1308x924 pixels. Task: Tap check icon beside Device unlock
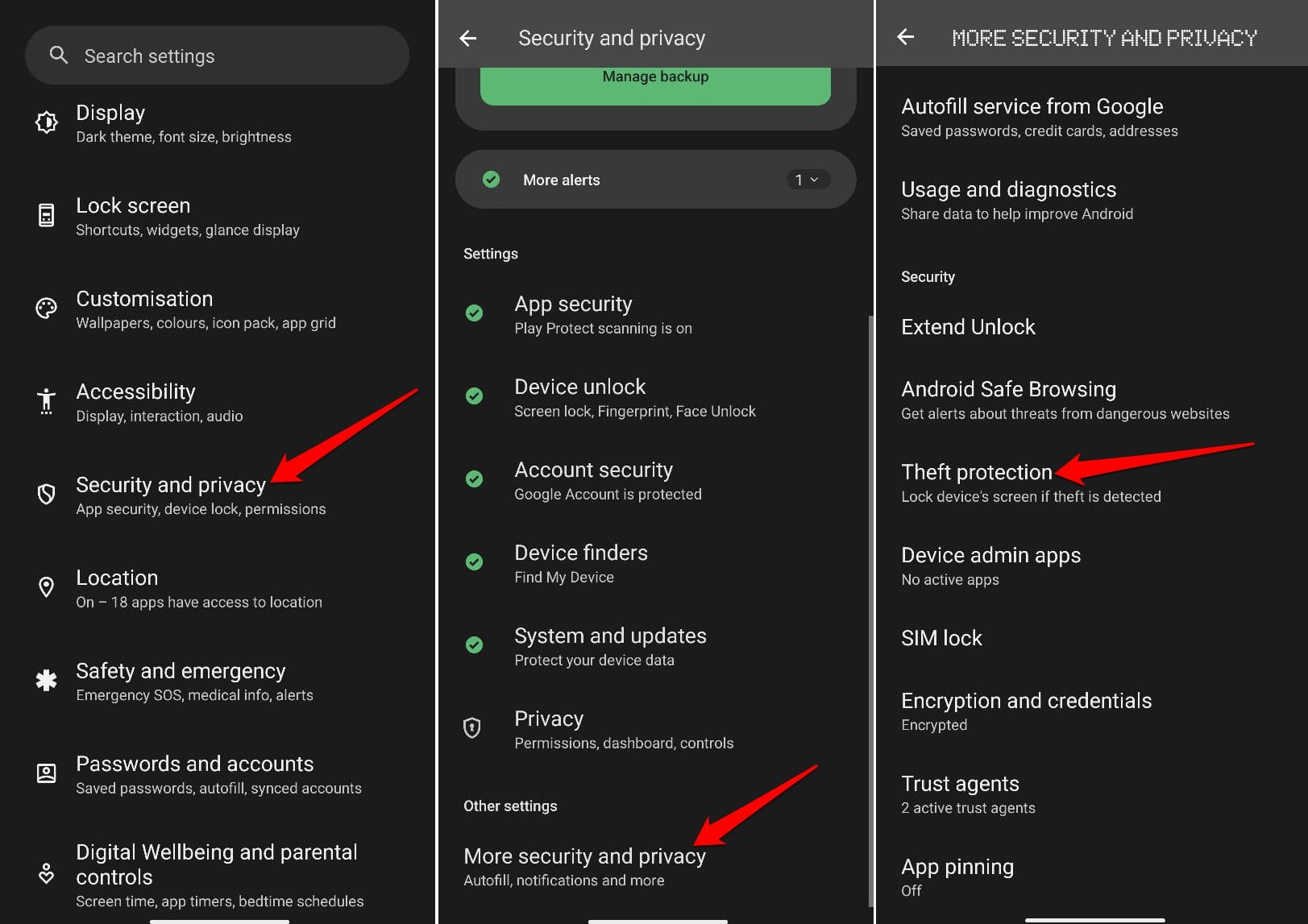[475, 396]
